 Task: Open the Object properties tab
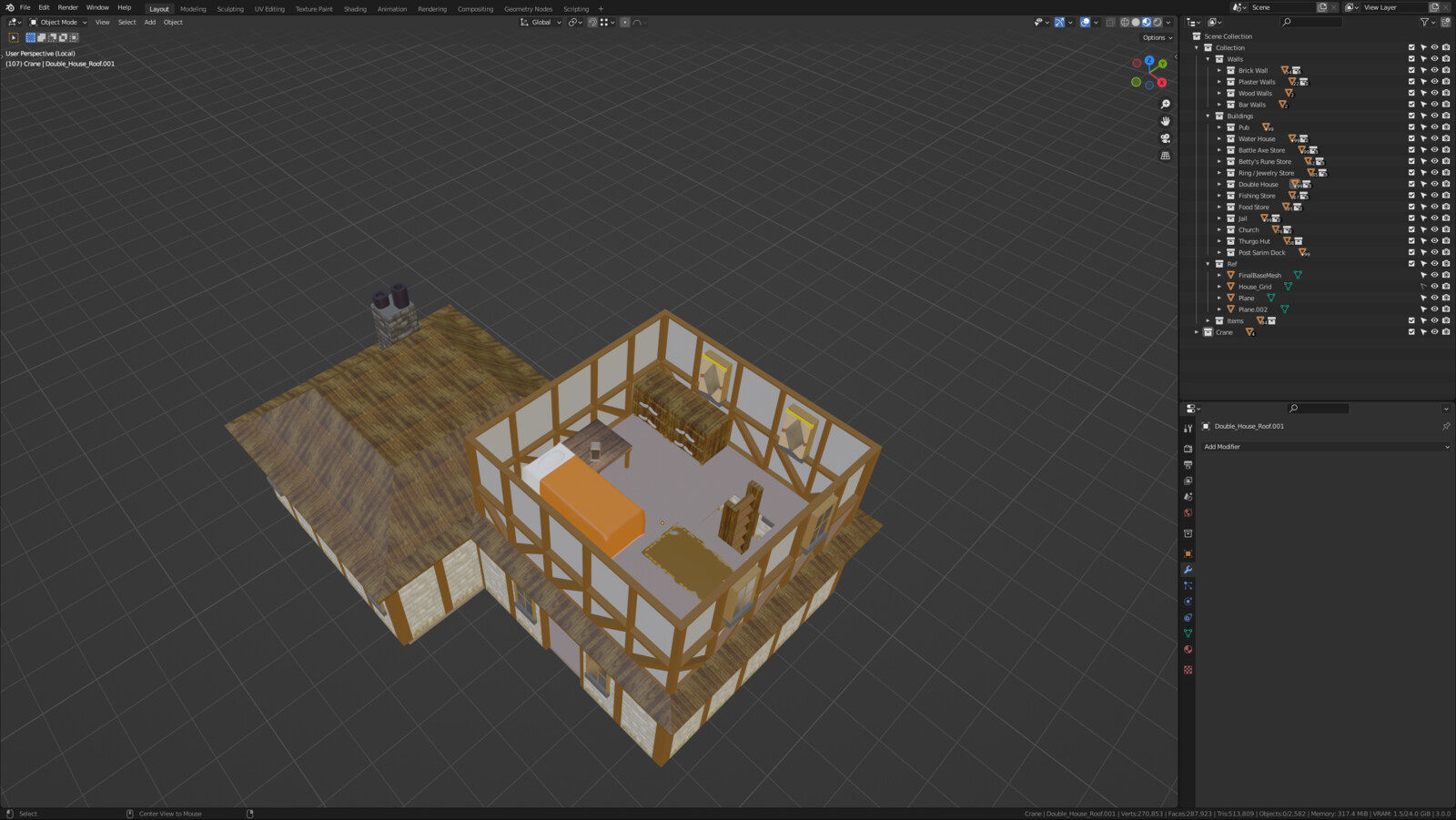tap(1188, 553)
